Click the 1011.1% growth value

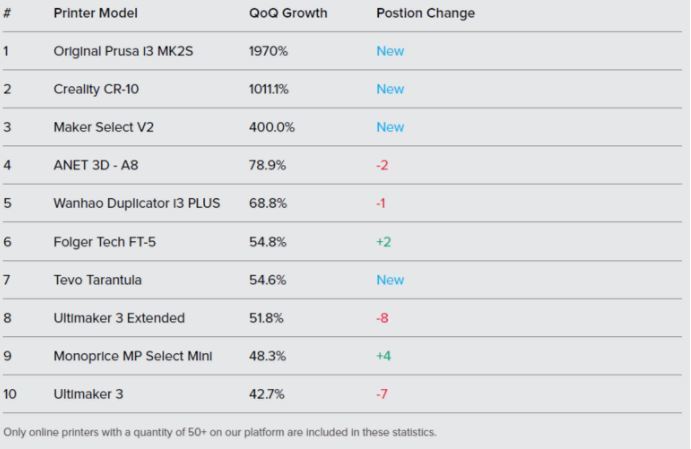pos(268,89)
